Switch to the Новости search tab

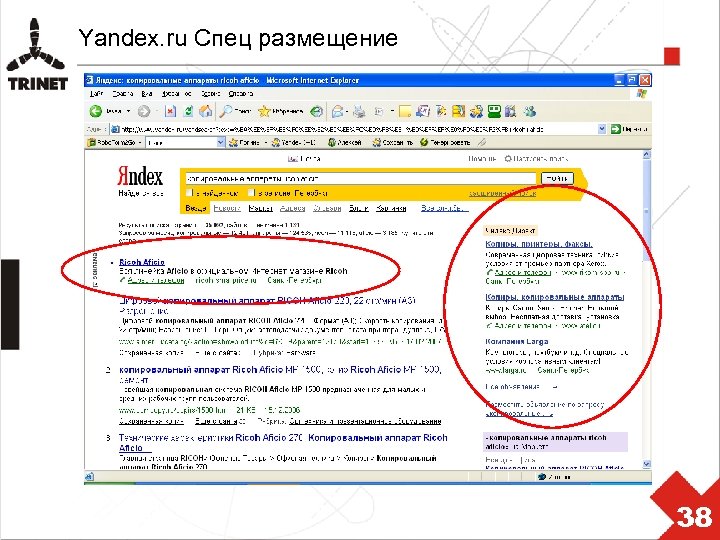click(227, 208)
